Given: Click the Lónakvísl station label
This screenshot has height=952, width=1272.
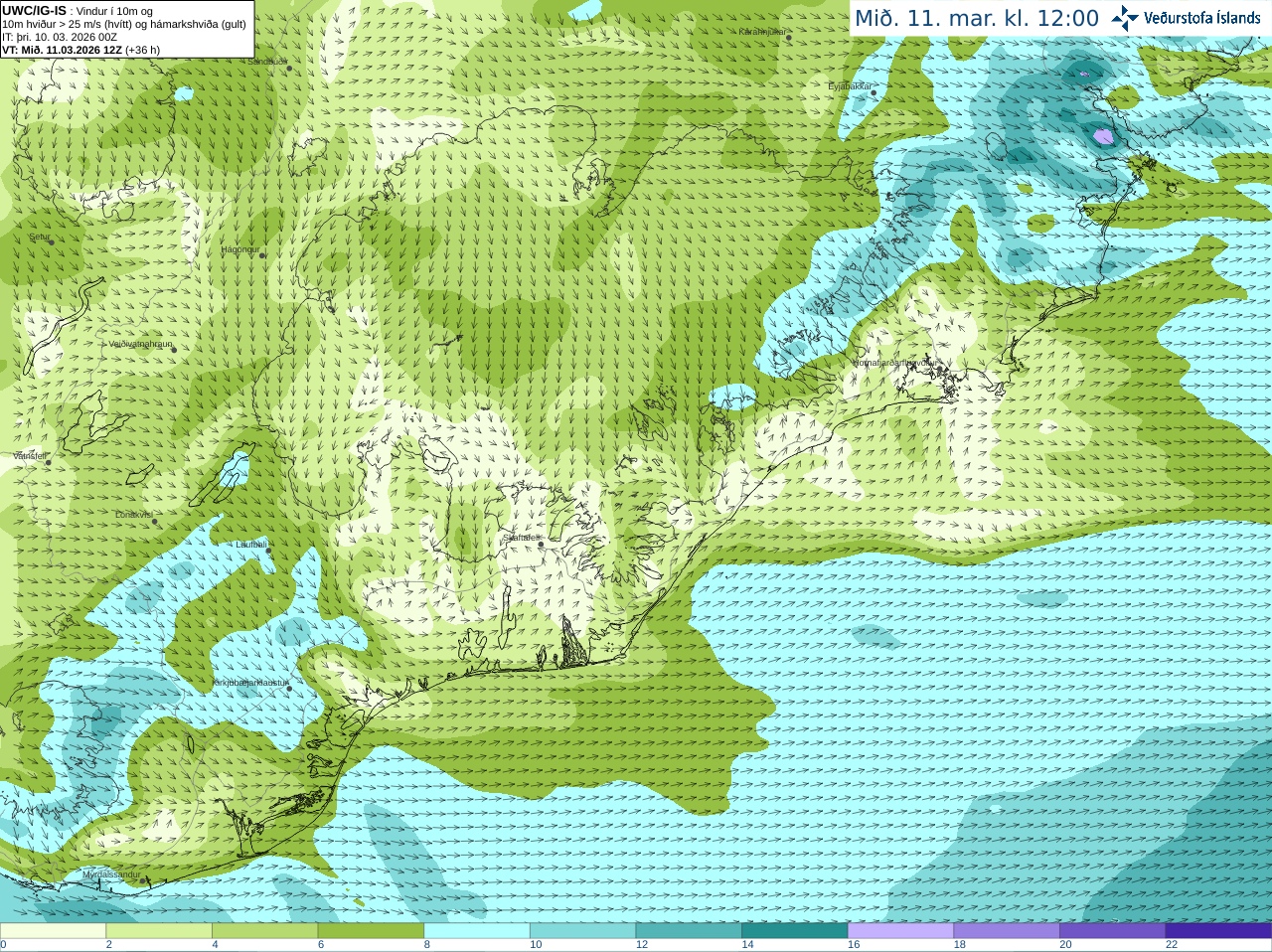Looking at the screenshot, I should [x=133, y=515].
